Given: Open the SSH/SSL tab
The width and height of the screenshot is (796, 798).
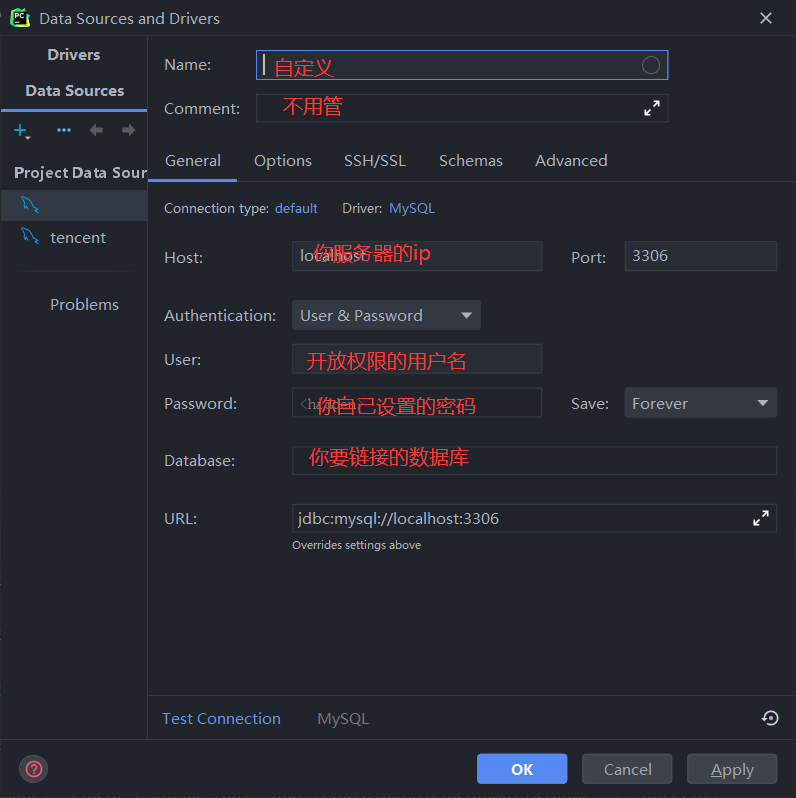Looking at the screenshot, I should (x=375, y=161).
